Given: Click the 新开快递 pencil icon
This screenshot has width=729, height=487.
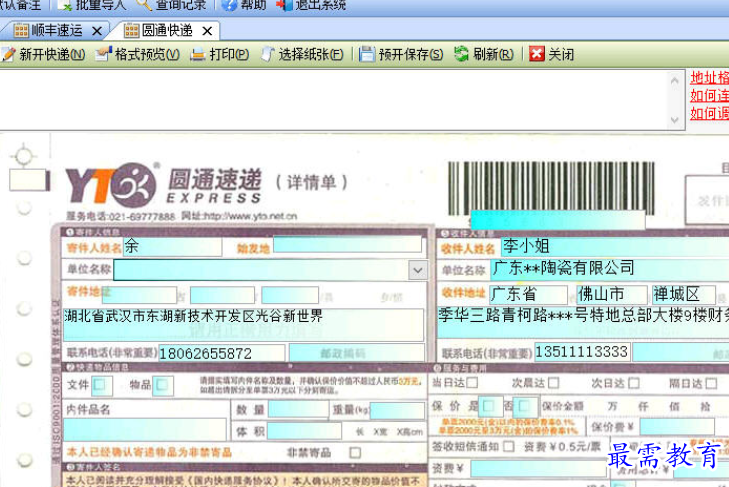Looking at the screenshot, I should tap(8, 54).
